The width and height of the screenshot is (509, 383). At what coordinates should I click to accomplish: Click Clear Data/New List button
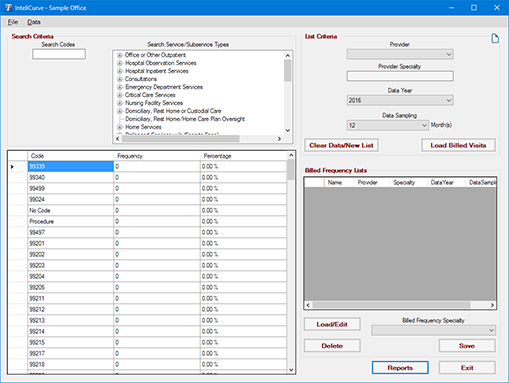[x=341, y=145]
